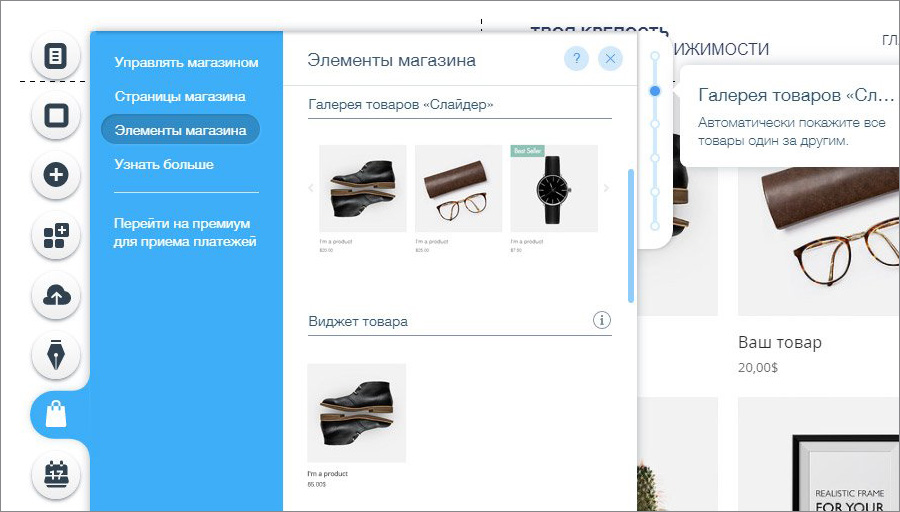The width and height of the screenshot is (900, 512).
Task: Click the Add elements plus icon
Action: 56,174
